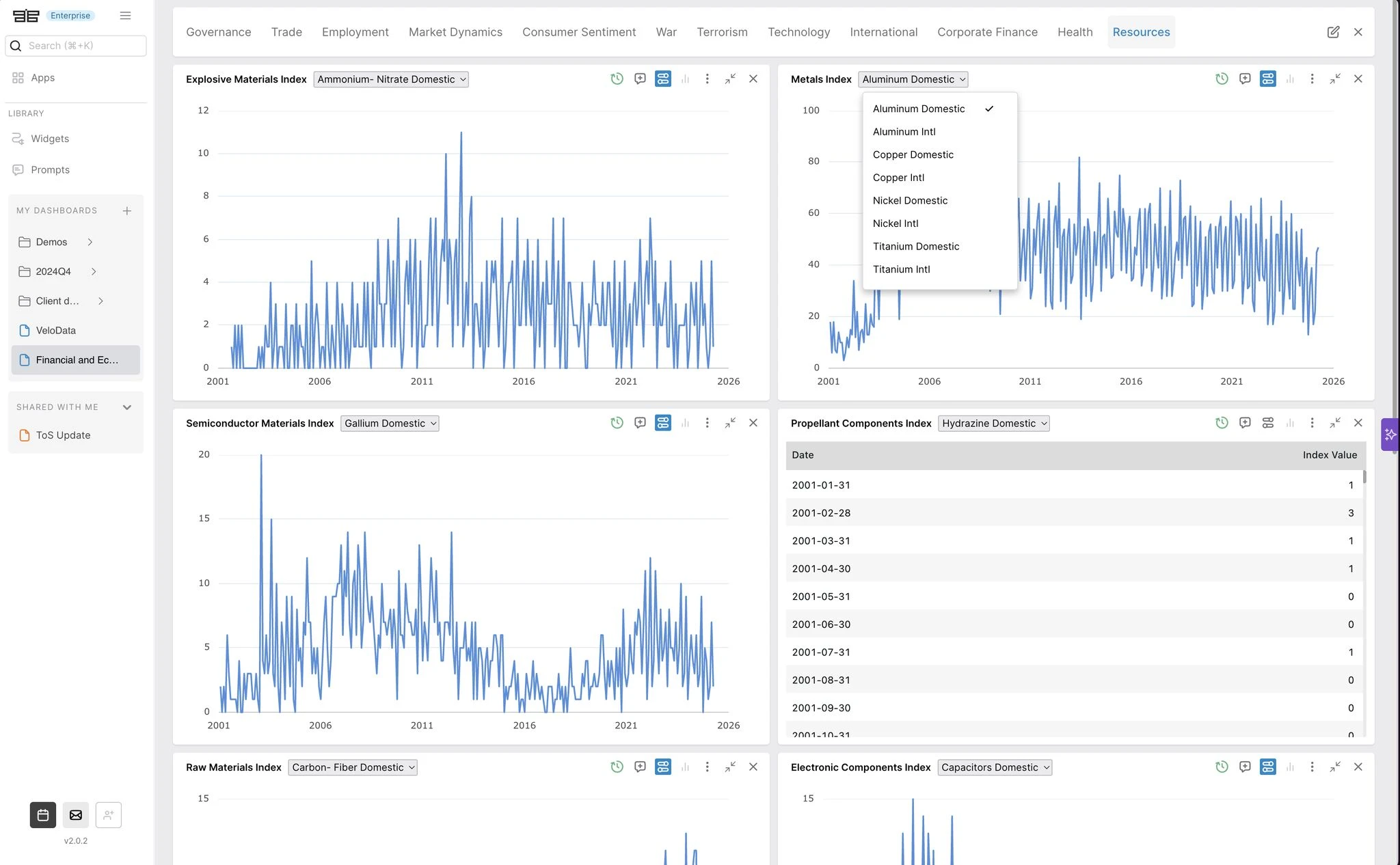Click the purple AI sparkle side button
The width and height of the screenshot is (1400, 865).
point(1390,435)
